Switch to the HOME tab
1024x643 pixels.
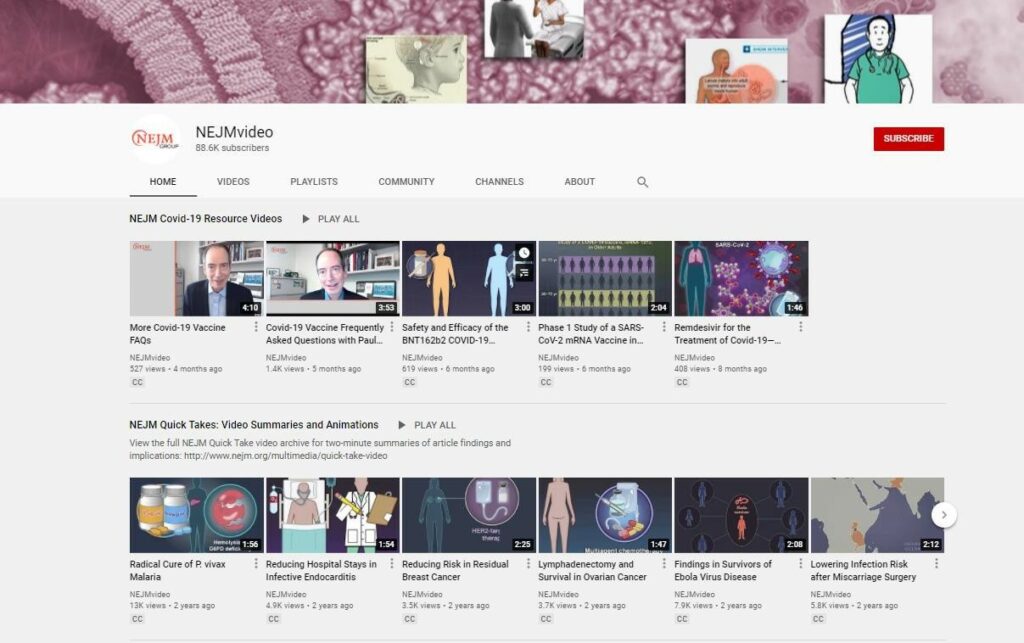point(163,181)
